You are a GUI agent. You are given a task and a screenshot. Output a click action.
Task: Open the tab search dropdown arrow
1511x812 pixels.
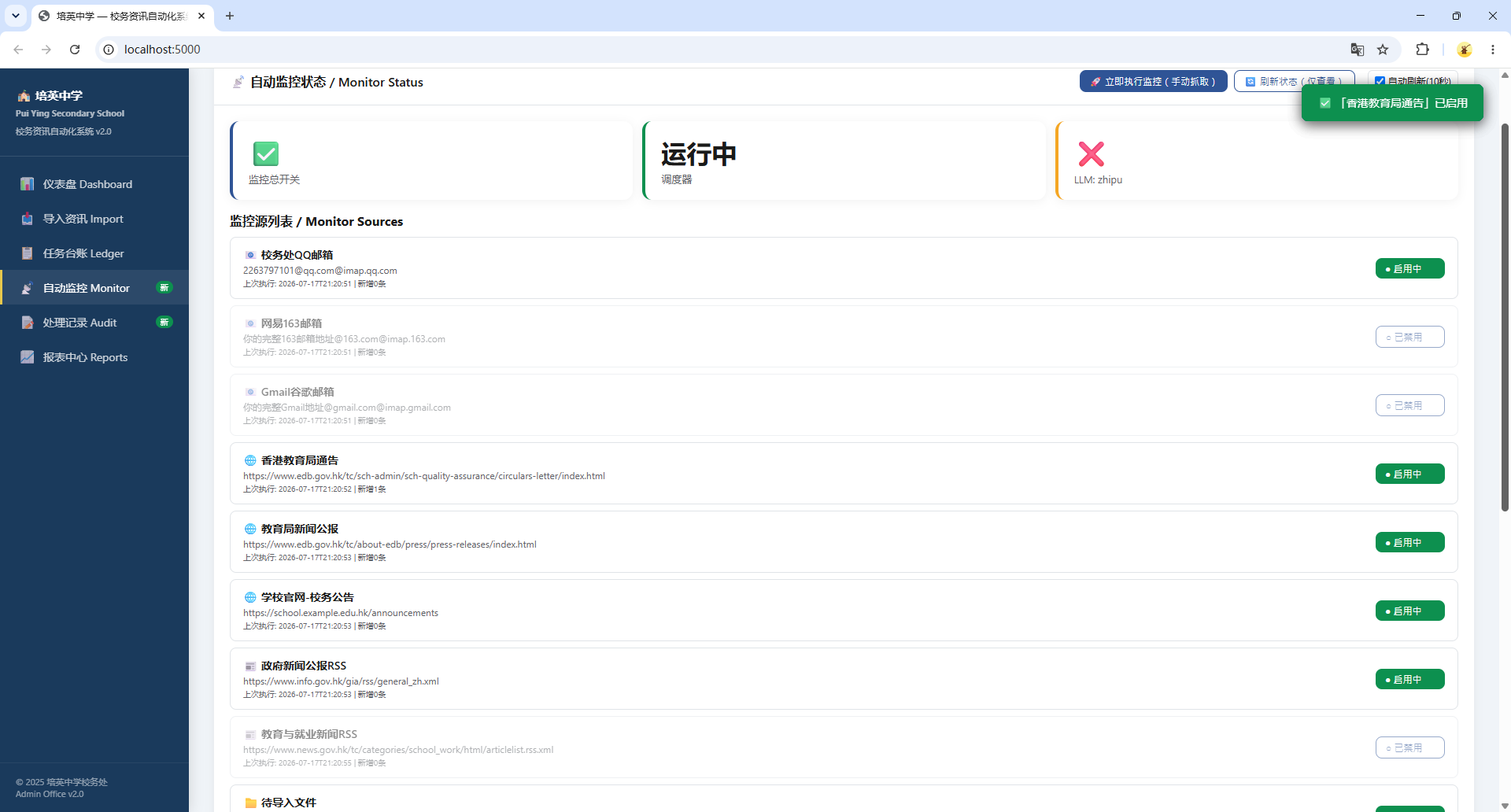tap(16, 16)
